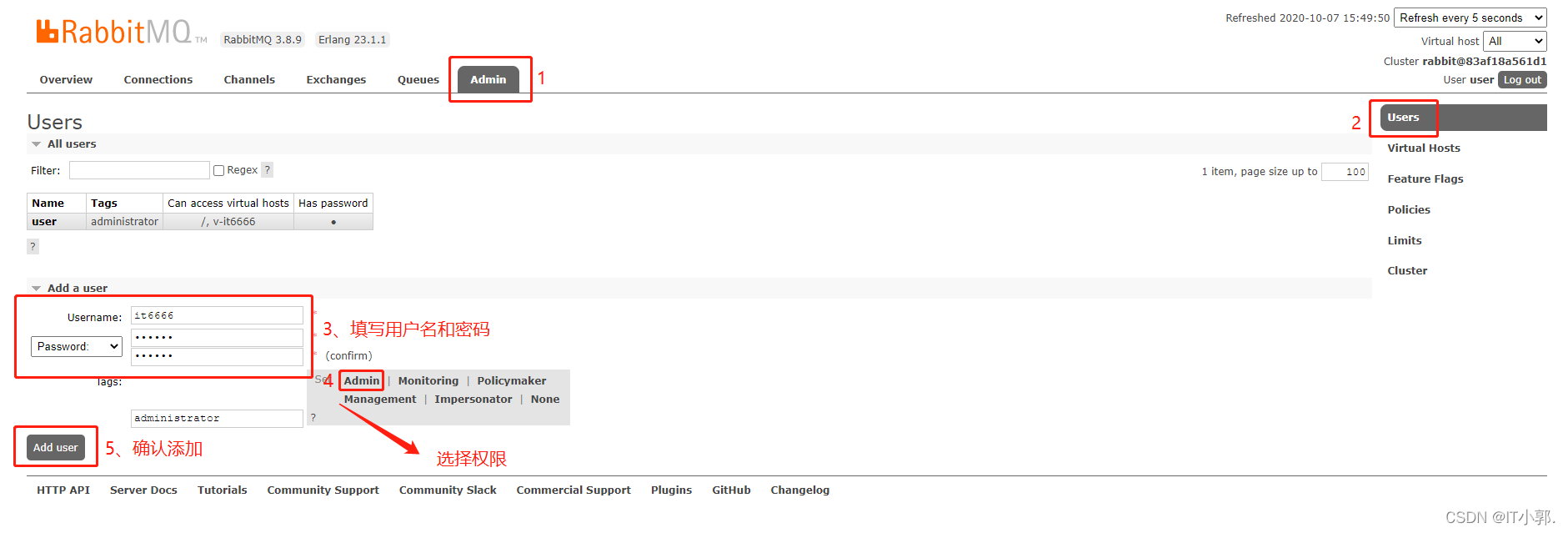Open the refresh interval dropdown
The width and height of the screenshot is (1568, 533).
1470,18
